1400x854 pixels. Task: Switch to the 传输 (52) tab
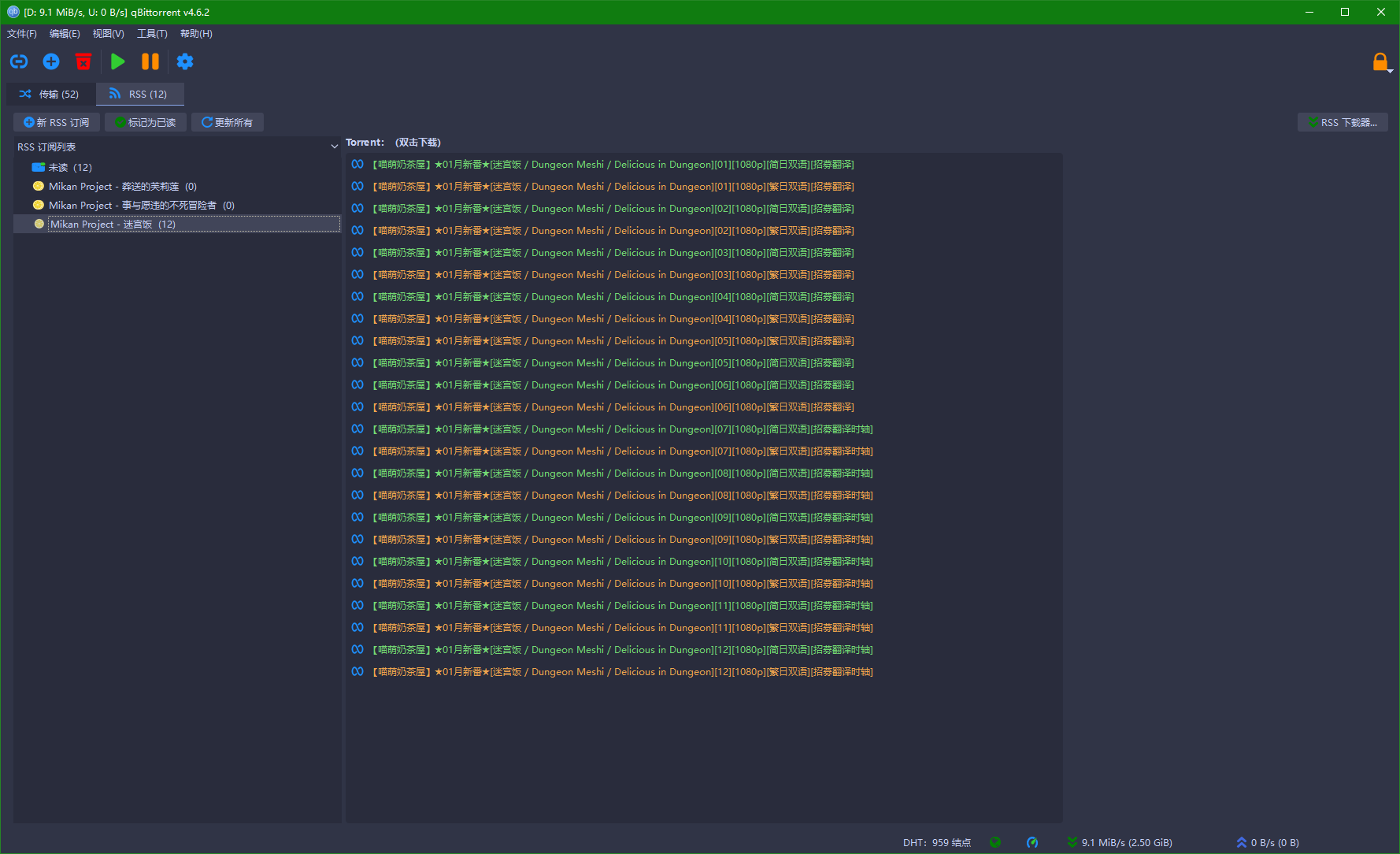point(50,95)
